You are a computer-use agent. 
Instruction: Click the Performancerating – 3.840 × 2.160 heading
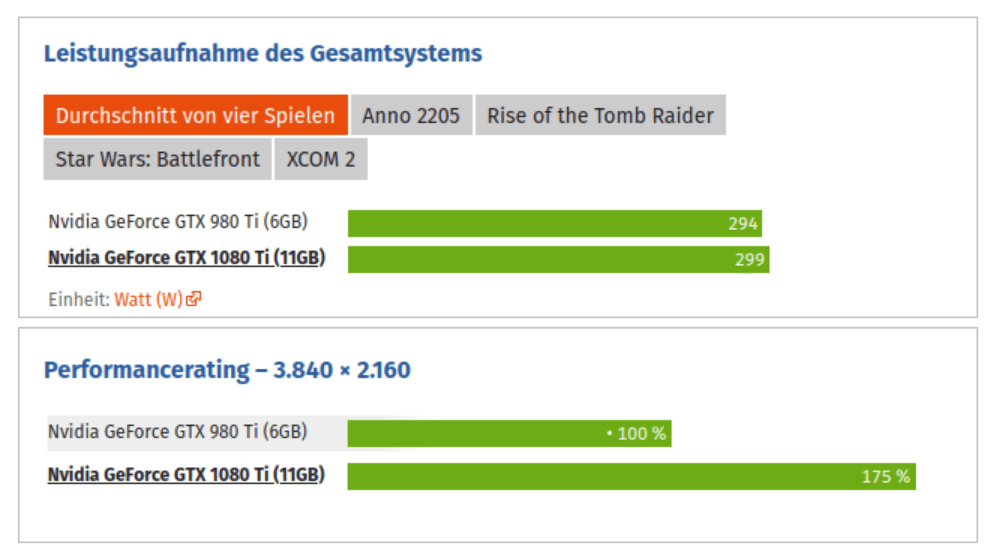point(227,370)
